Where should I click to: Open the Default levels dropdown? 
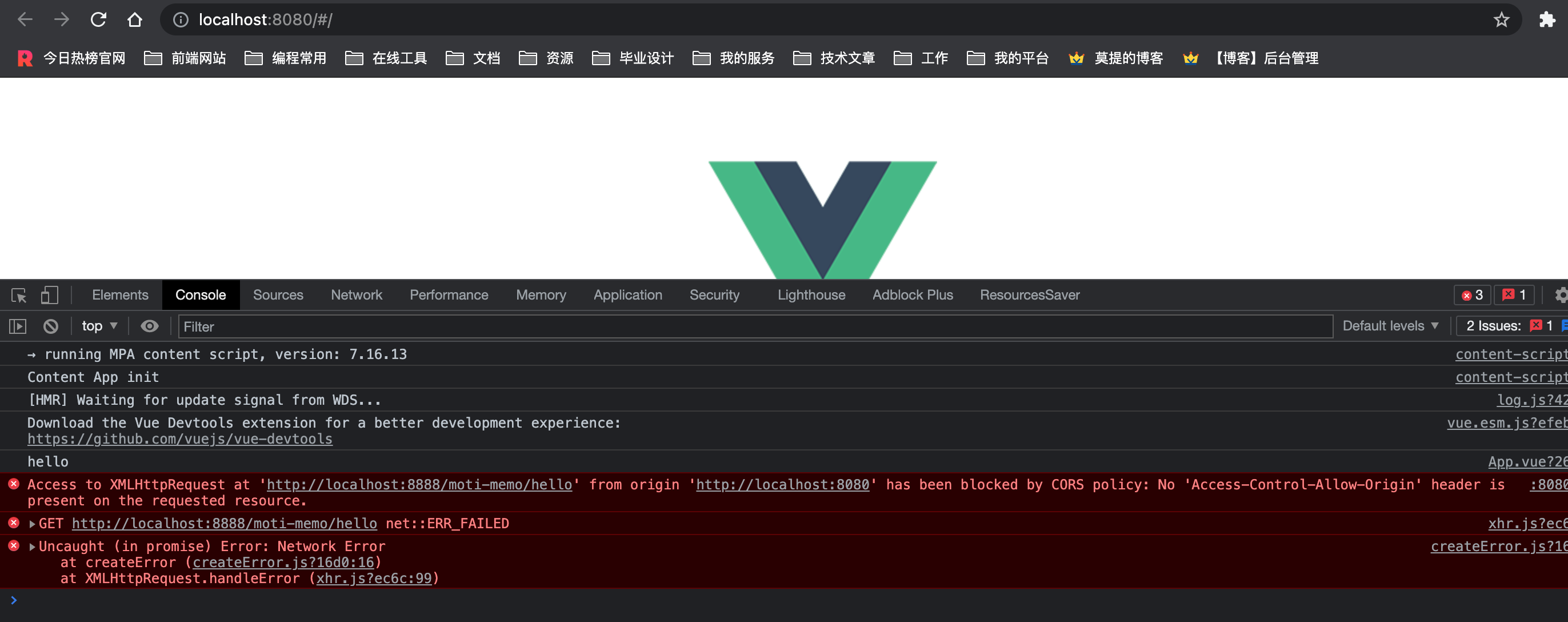click(1390, 326)
